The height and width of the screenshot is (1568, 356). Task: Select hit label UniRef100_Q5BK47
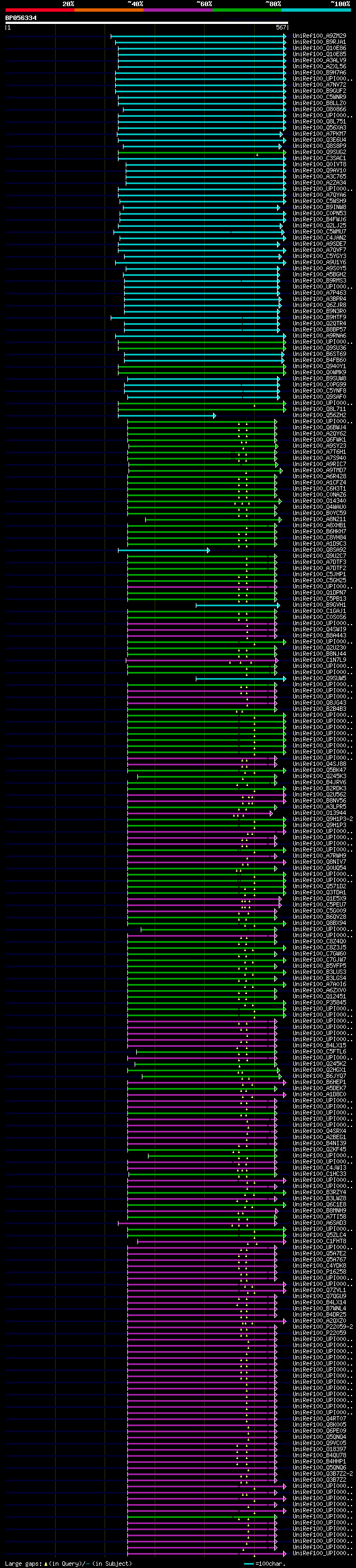(x=319, y=770)
